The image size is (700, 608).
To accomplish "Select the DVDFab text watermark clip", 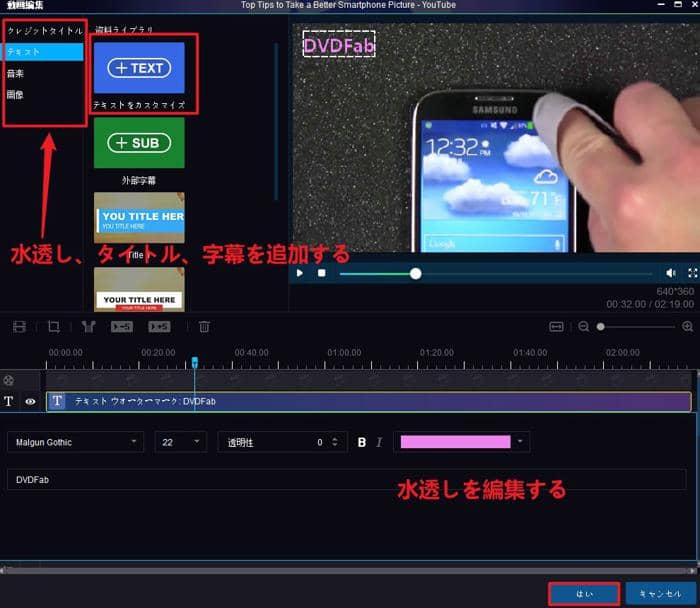I will tap(369, 401).
